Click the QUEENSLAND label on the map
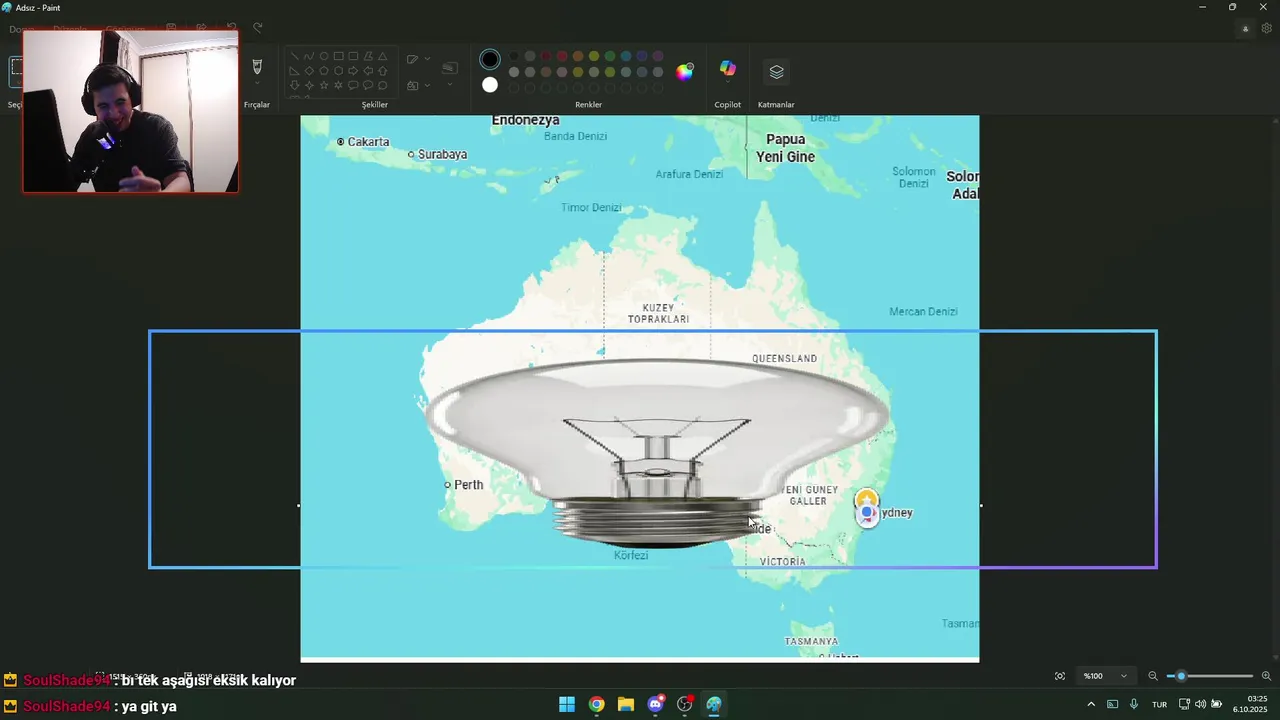Screen dimensions: 1280x720 tap(785, 358)
